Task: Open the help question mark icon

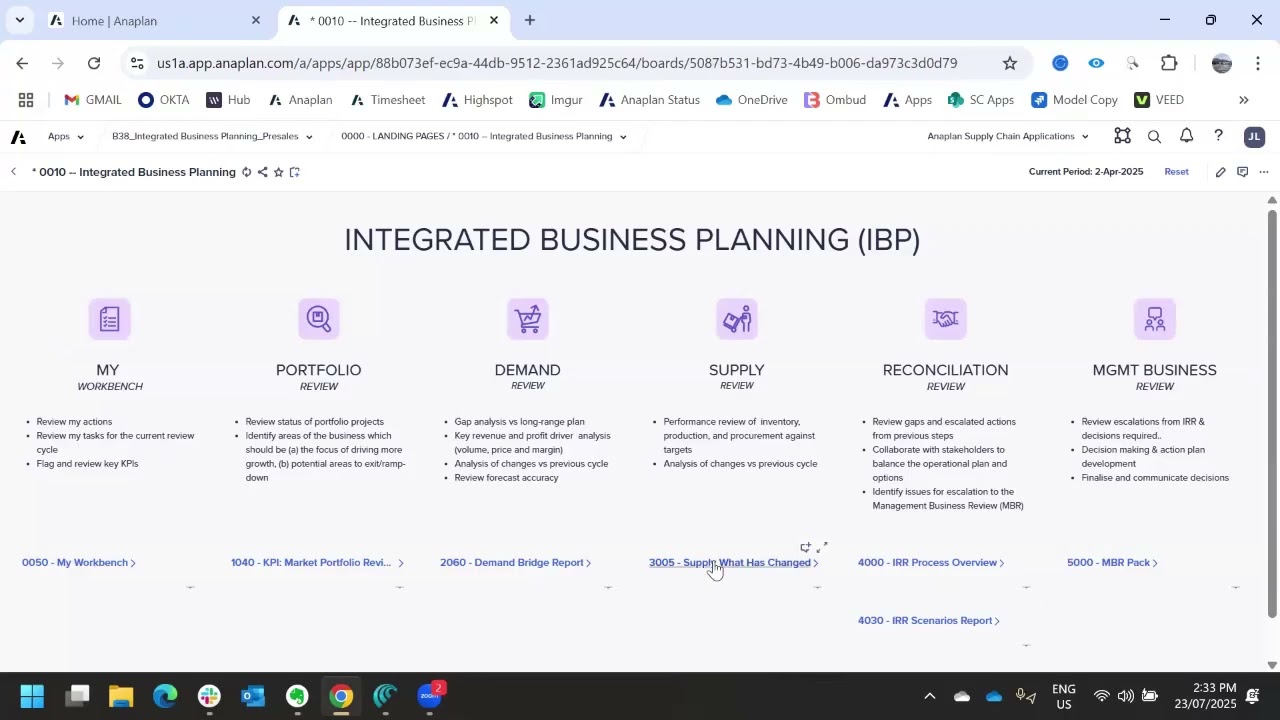Action: 1218,137
